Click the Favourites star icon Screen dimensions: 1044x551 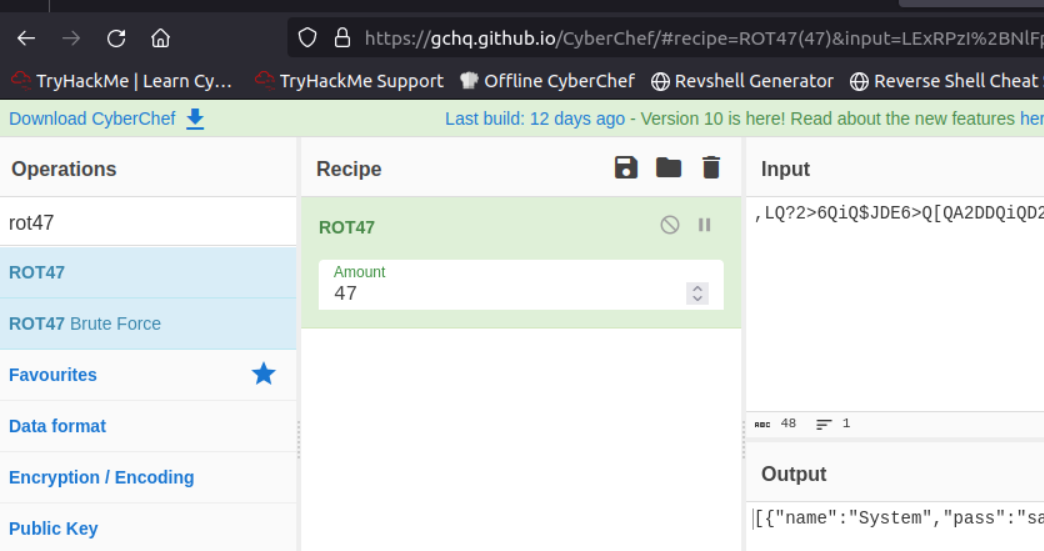coord(263,374)
